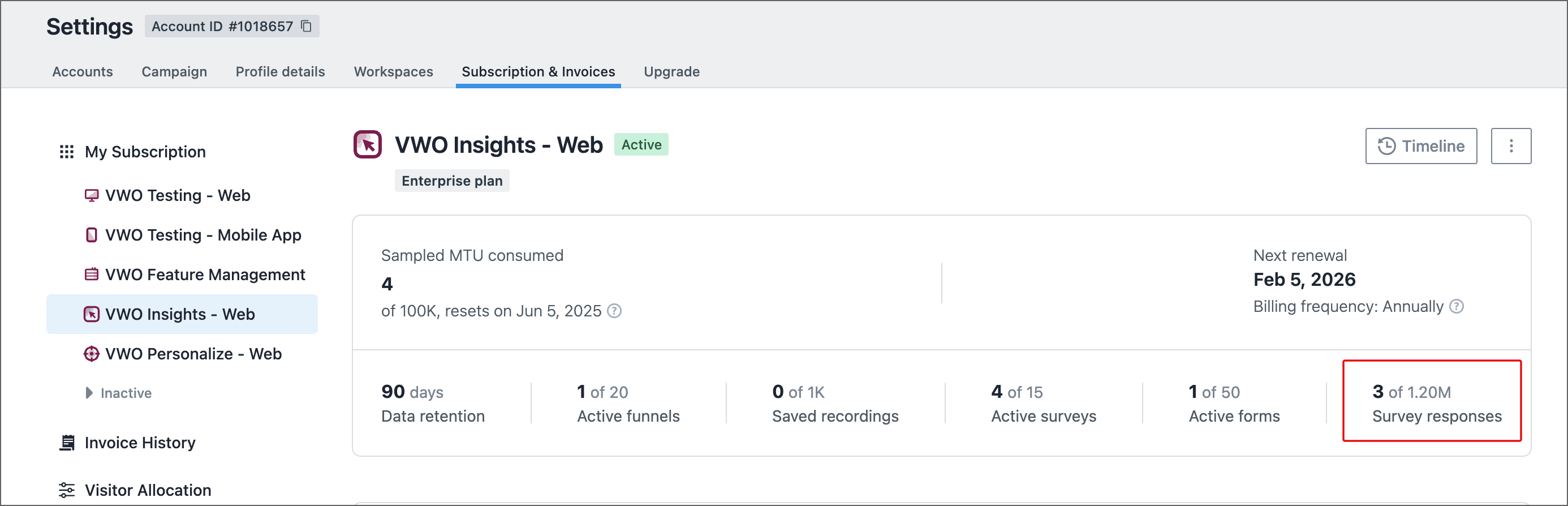
Task: Click the 1 of 50 Active forms stat
Action: click(x=1234, y=404)
